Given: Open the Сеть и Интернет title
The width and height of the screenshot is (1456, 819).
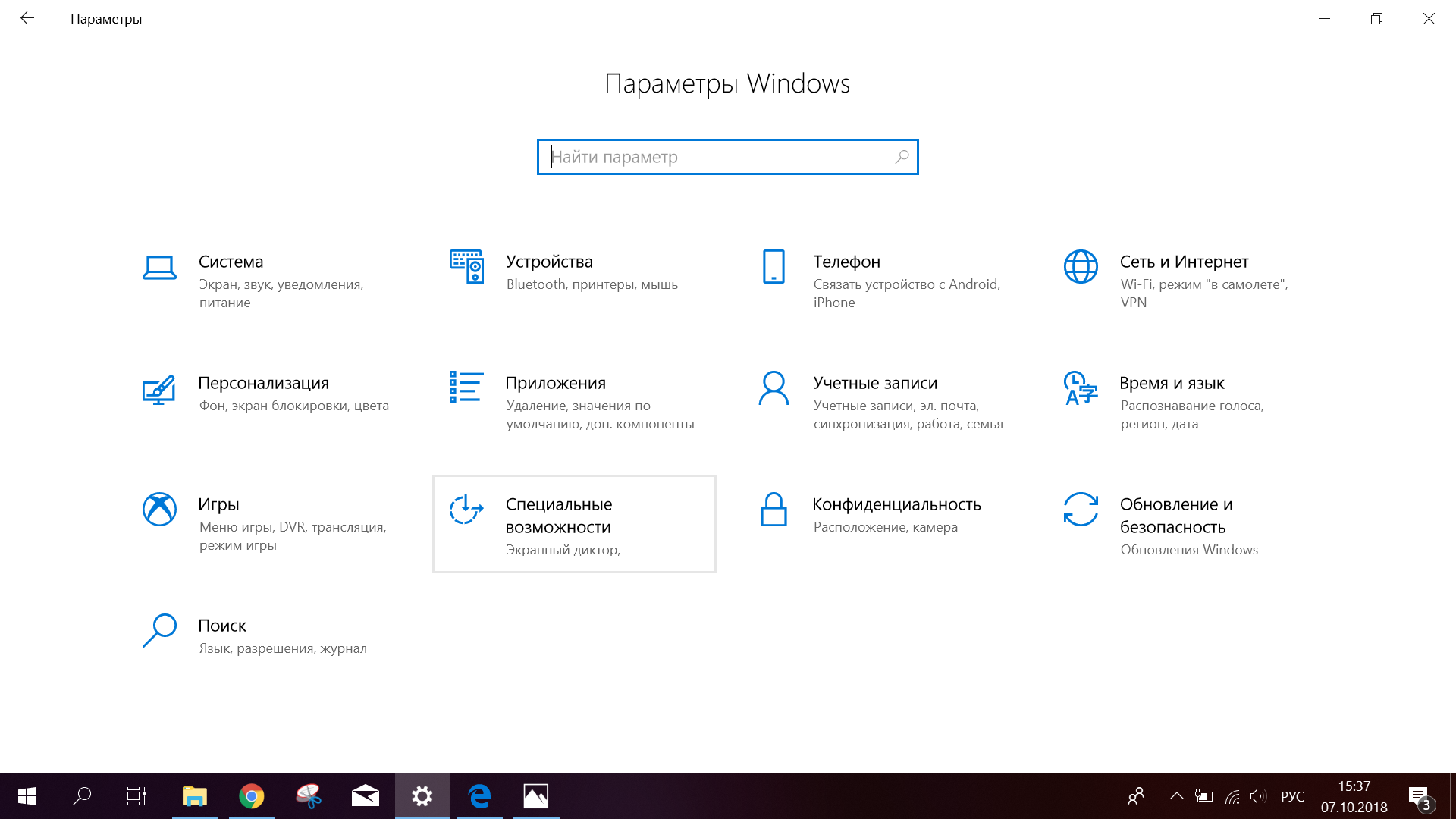Looking at the screenshot, I should [x=1185, y=262].
